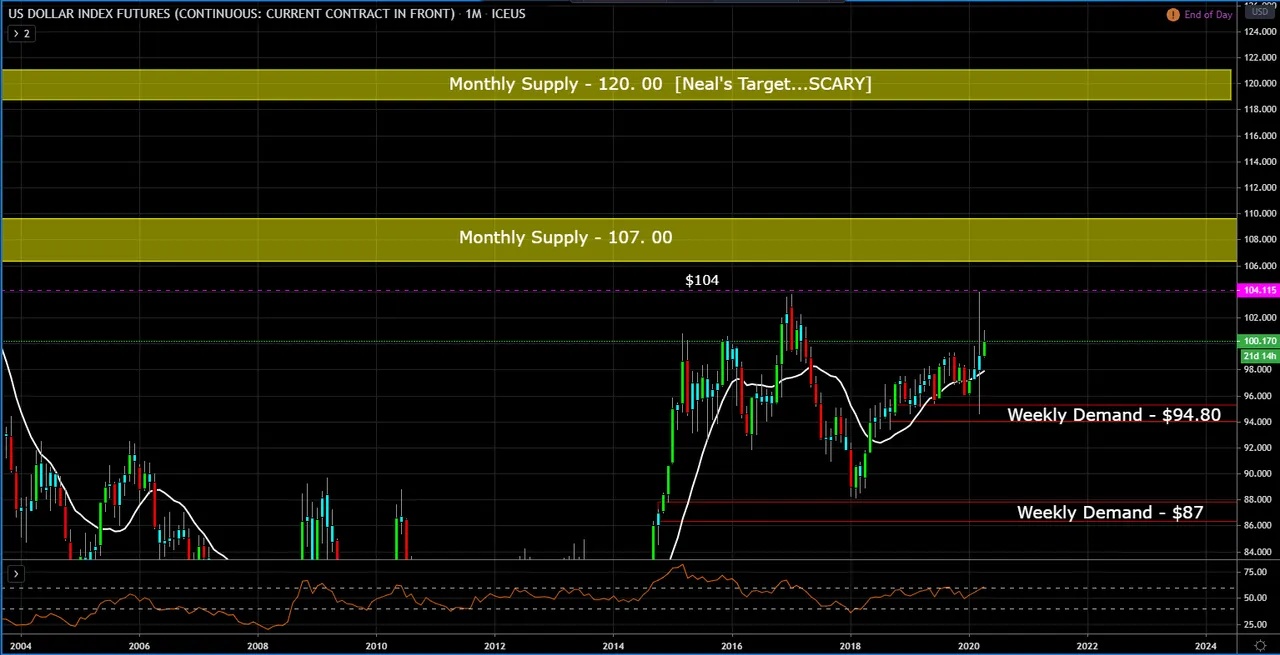Click the 2024 label on time axis
Viewport: 1280px width, 655px height.
pos(1205,646)
